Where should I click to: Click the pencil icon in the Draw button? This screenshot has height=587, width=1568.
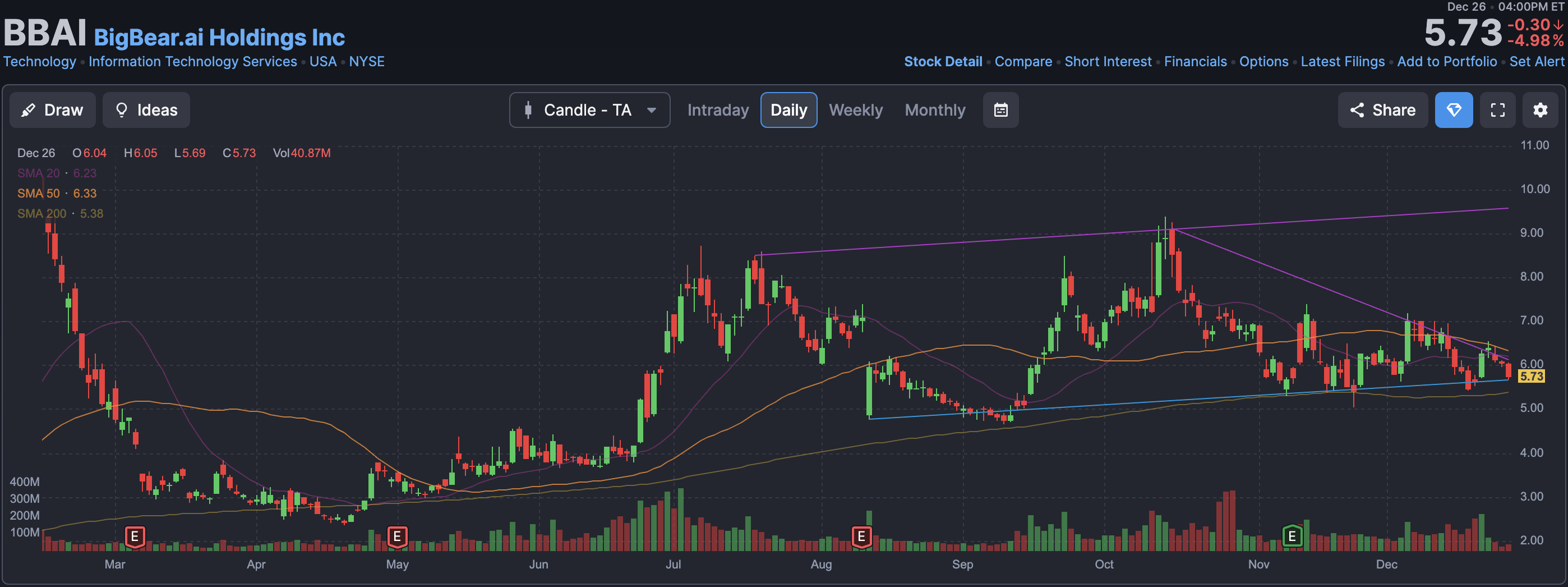[28, 110]
